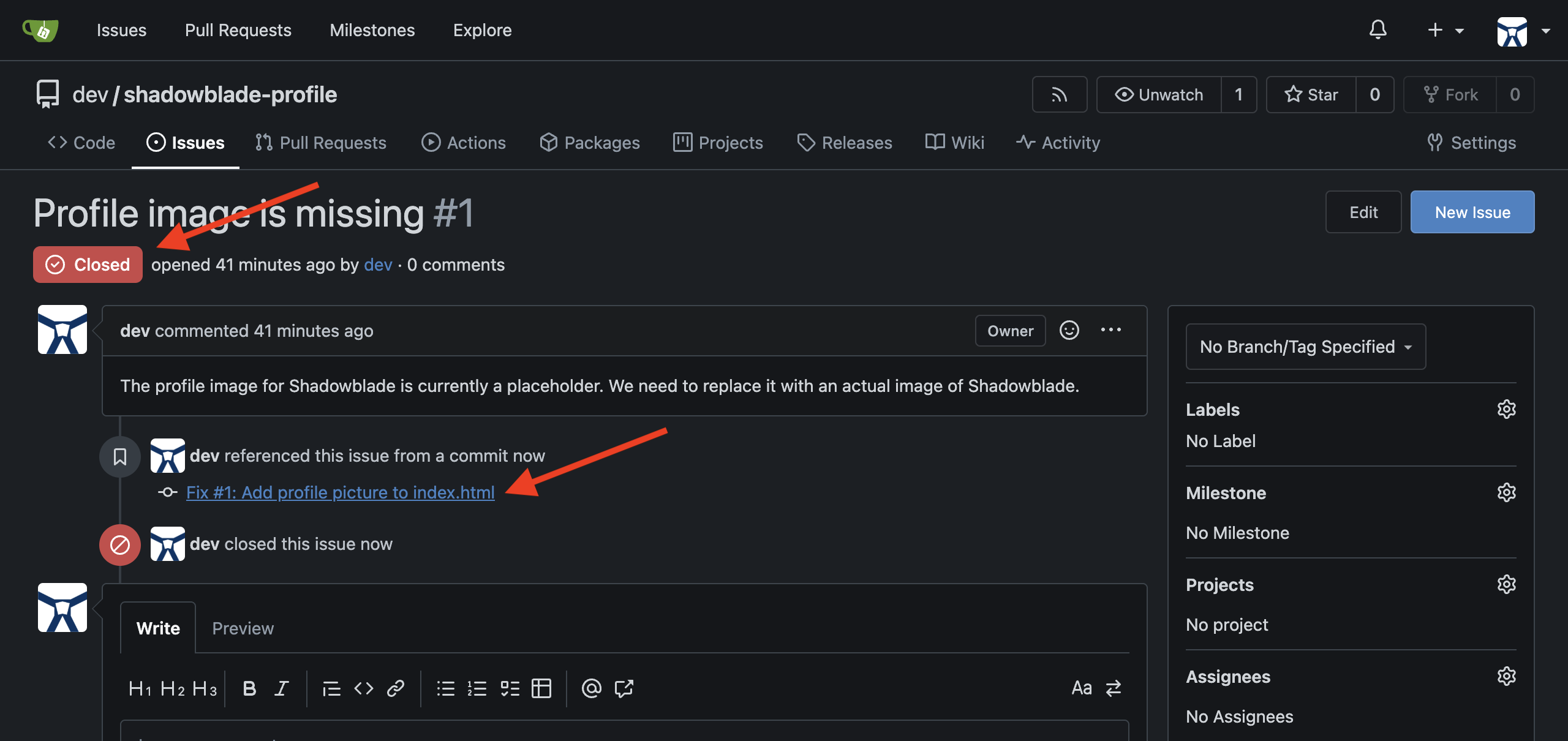Viewport: 1568px width, 741px height.
Task: Toggle Star on the repository
Action: [x=1311, y=94]
